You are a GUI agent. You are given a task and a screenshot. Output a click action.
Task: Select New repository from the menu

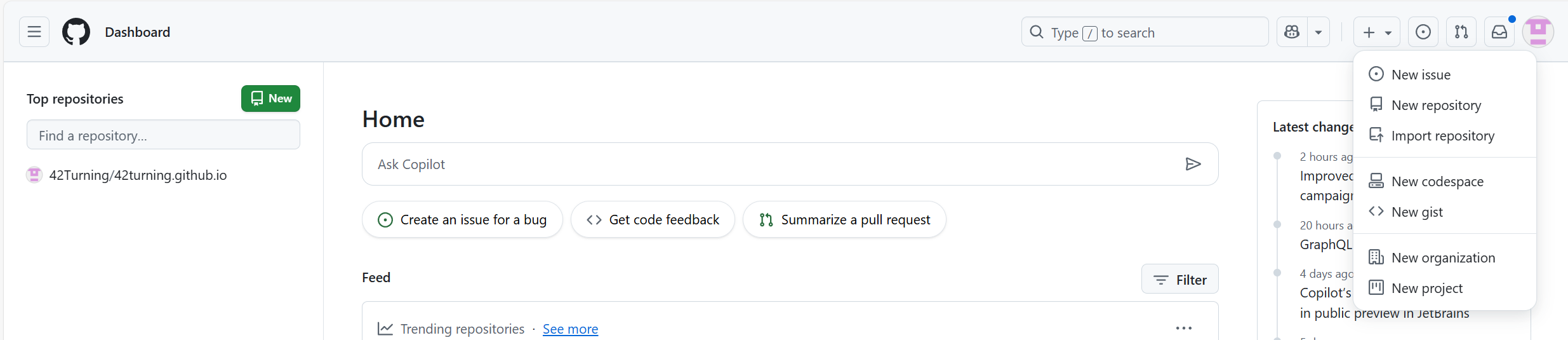pyautogui.click(x=1436, y=105)
